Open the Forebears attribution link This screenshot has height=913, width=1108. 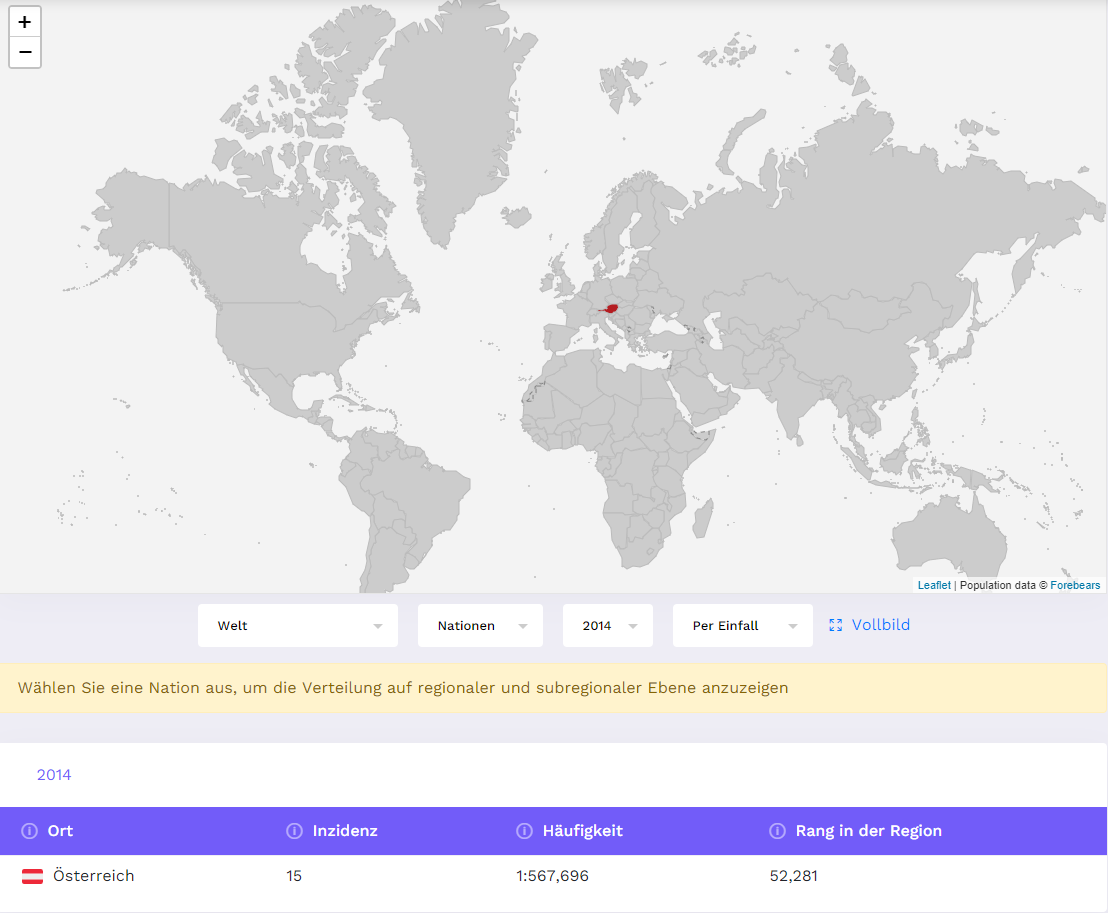pyautogui.click(x=1075, y=585)
